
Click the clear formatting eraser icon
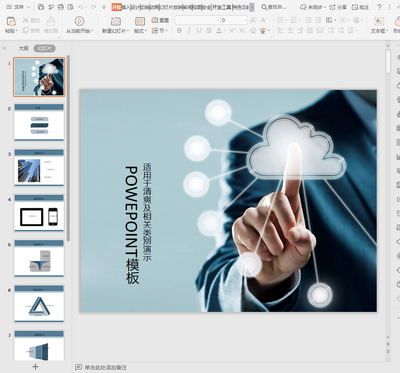click(x=253, y=31)
